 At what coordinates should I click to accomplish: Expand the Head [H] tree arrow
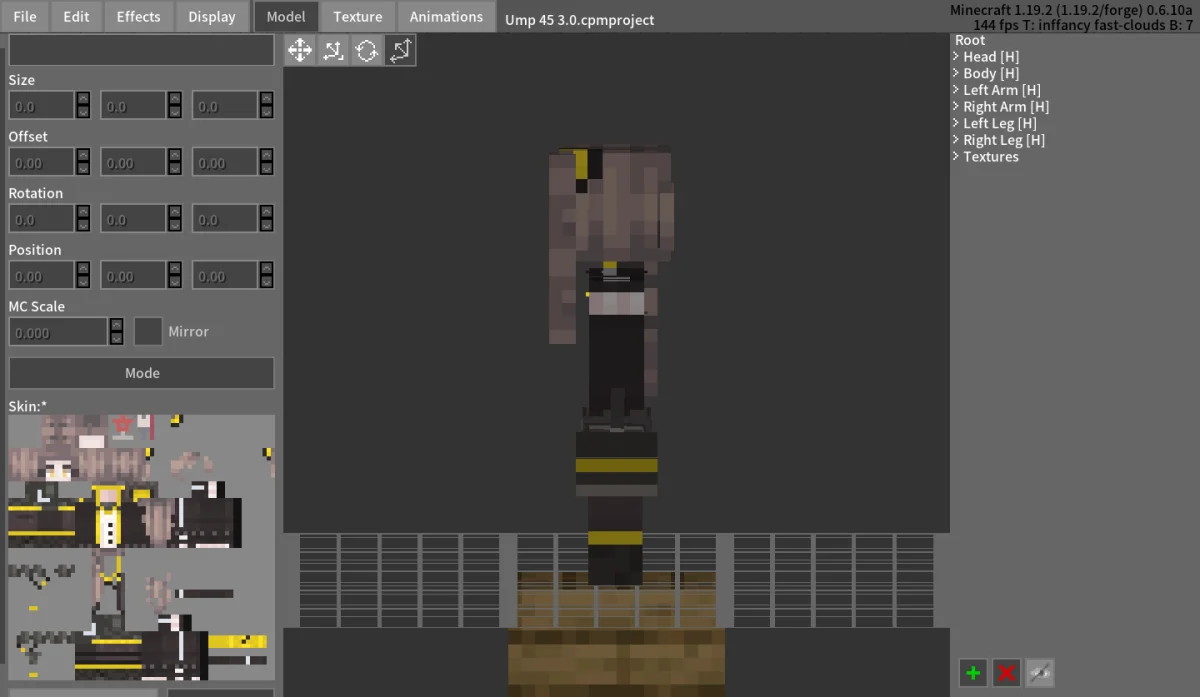pyautogui.click(x=957, y=57)
